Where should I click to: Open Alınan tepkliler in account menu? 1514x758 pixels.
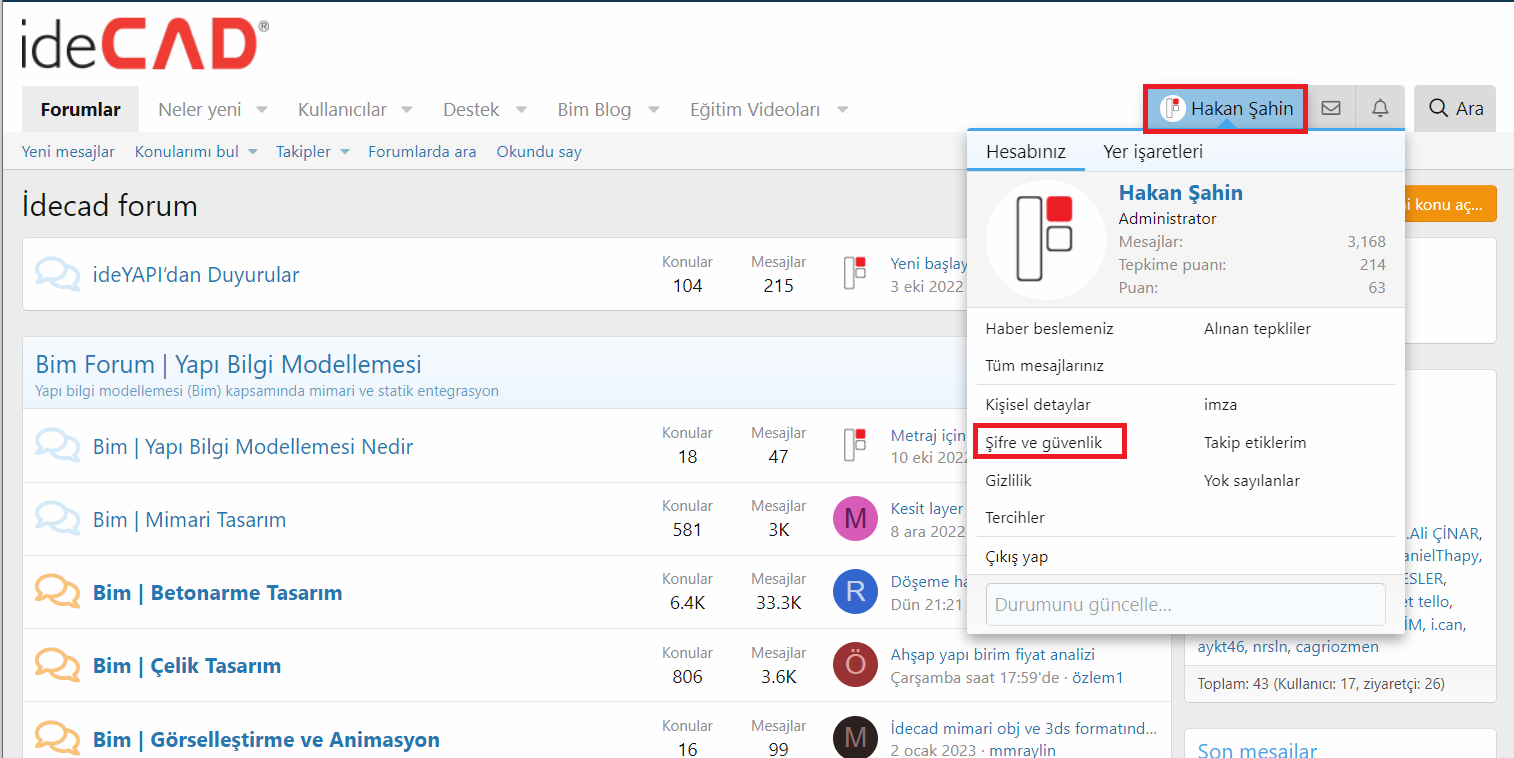coord(1257,328)
